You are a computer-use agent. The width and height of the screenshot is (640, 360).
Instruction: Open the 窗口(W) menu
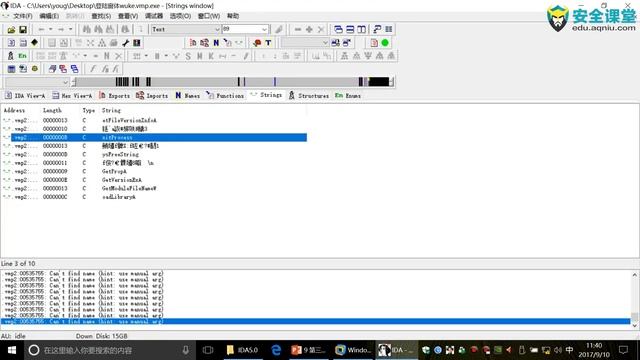point(209,16)
